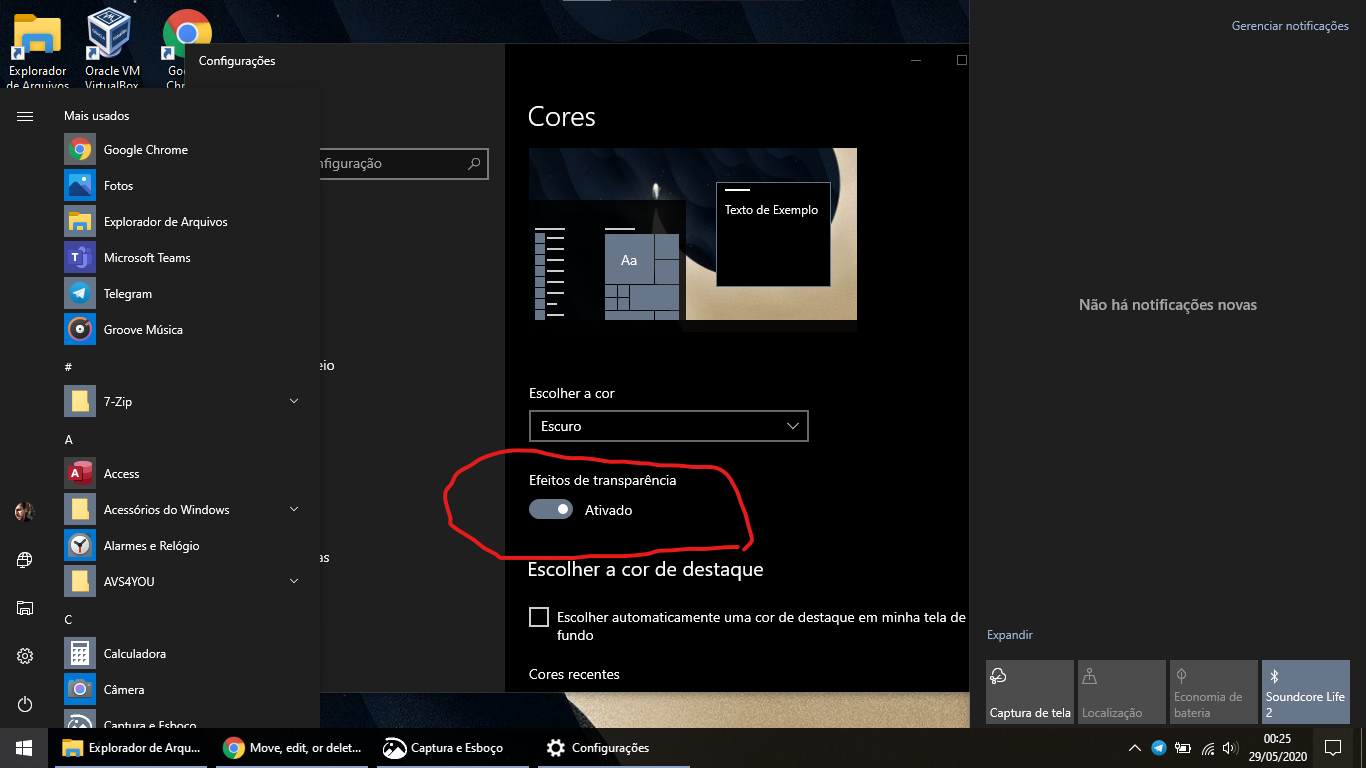Viewport: 1366px width, 768px height.
Task: Click 'Não há notificações novas' text
Action: [x=1168, y=305]
